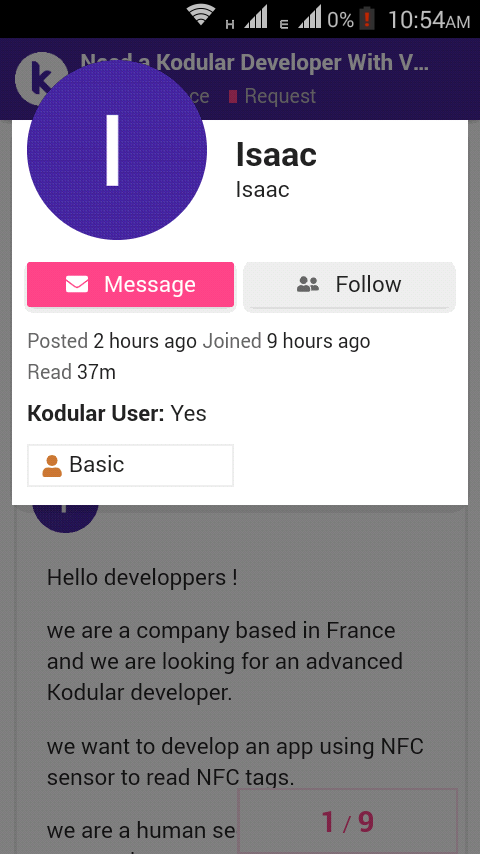This screenshot has width=480, height=854.
Task: Click the Joined 9 hours ago text
Action: (287, 341)
